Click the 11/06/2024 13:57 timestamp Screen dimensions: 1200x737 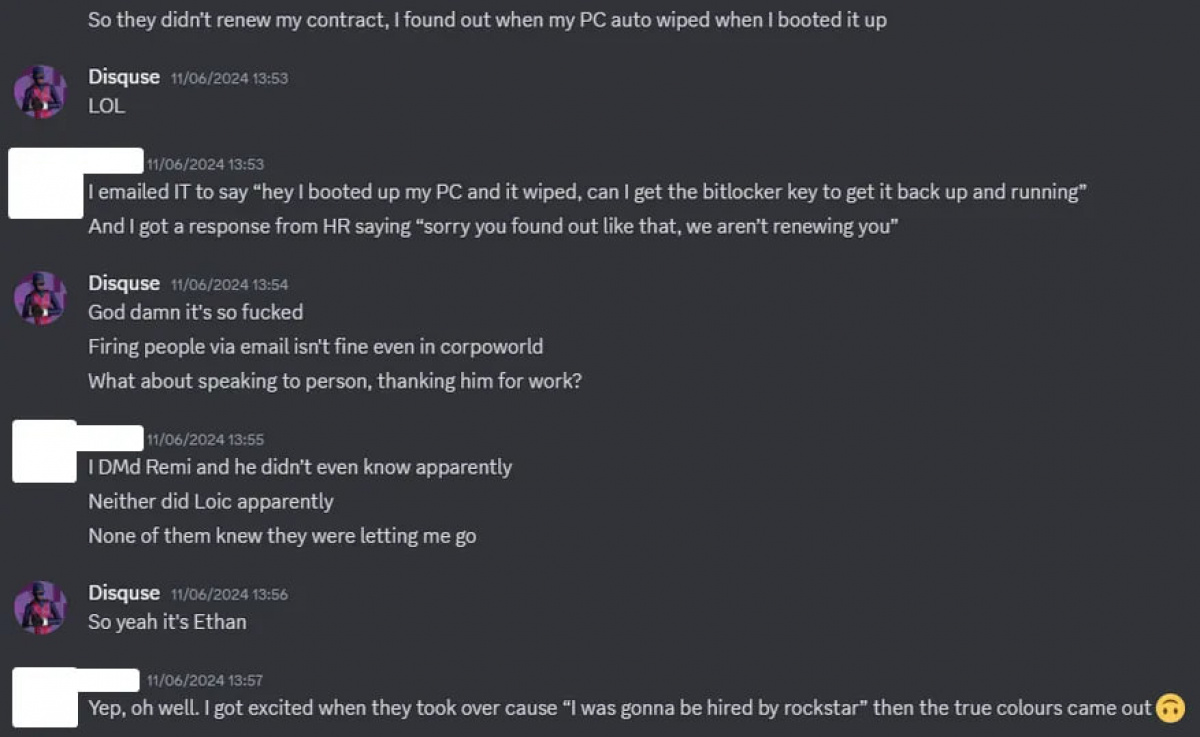(205, 681)
